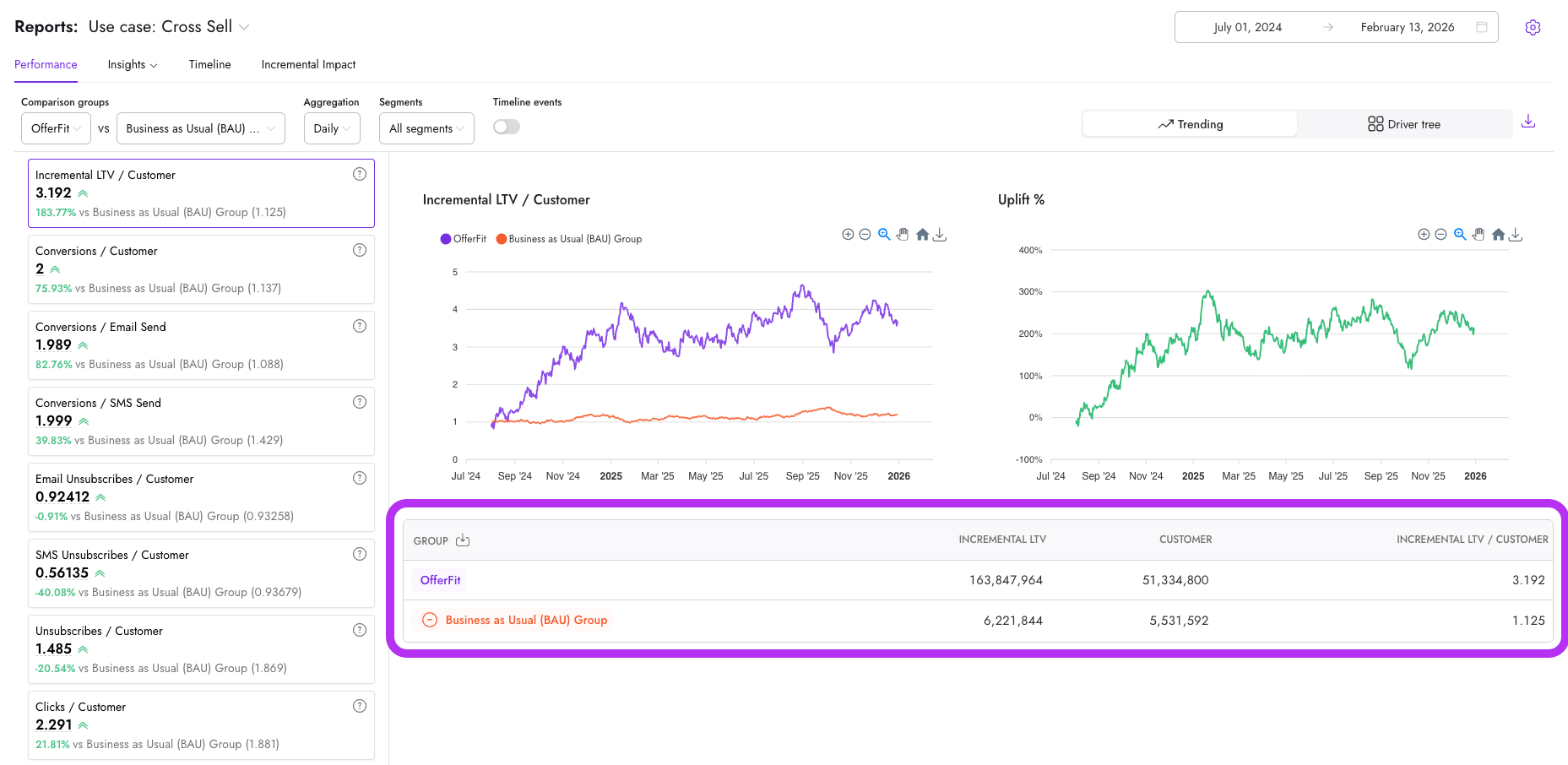Change aggregation from Daily
The image size is (1568, 765).
(331, 128)
